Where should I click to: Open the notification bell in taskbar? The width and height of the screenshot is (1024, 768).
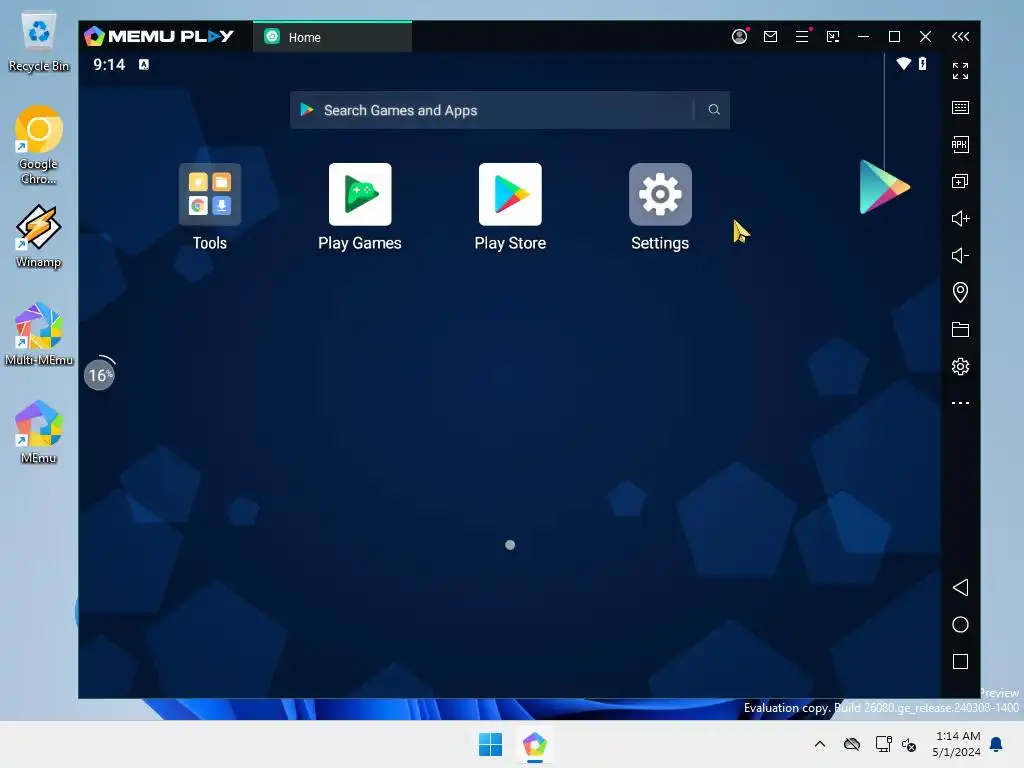point(996,744)
